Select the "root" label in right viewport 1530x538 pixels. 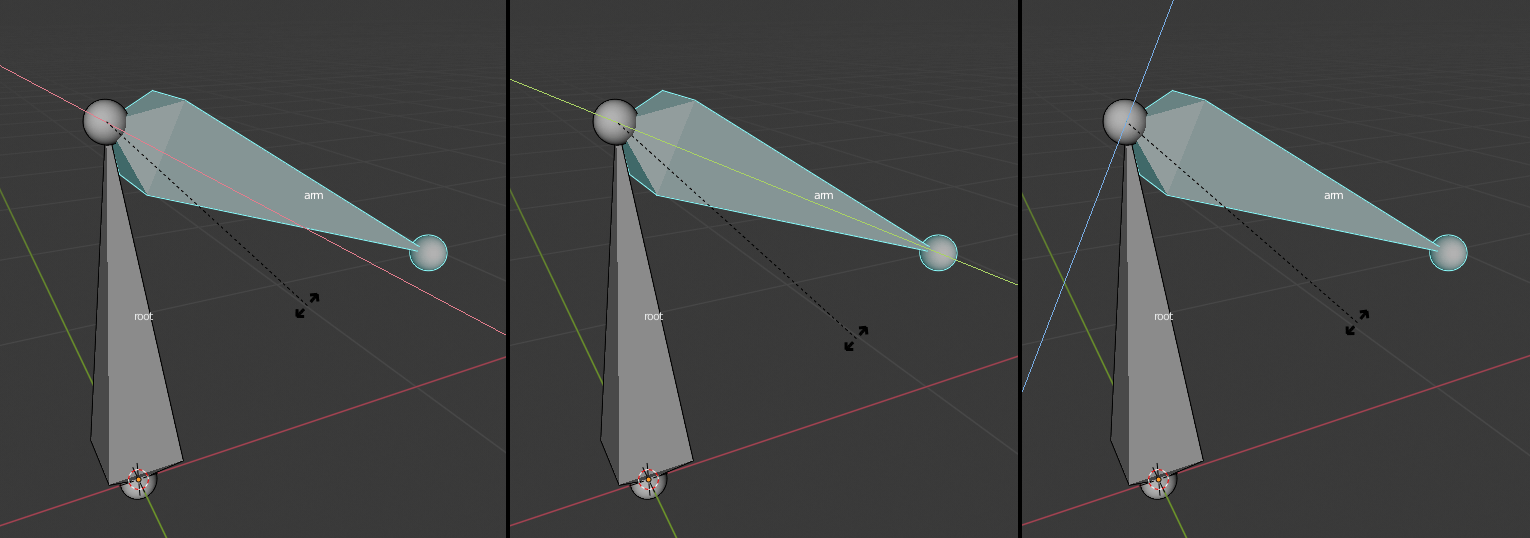[x=1163, y=316]
